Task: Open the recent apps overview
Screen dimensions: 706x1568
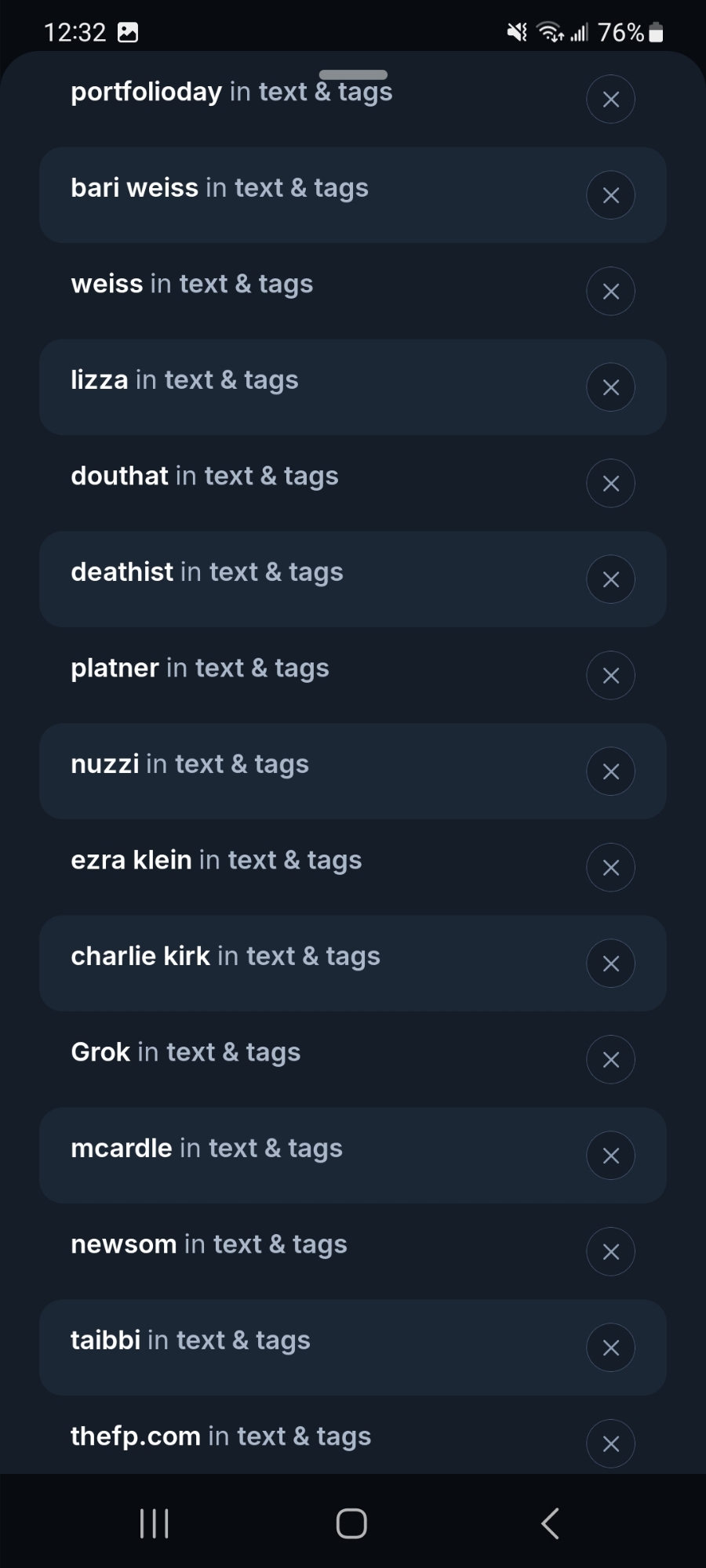Action: [154, 1523]
